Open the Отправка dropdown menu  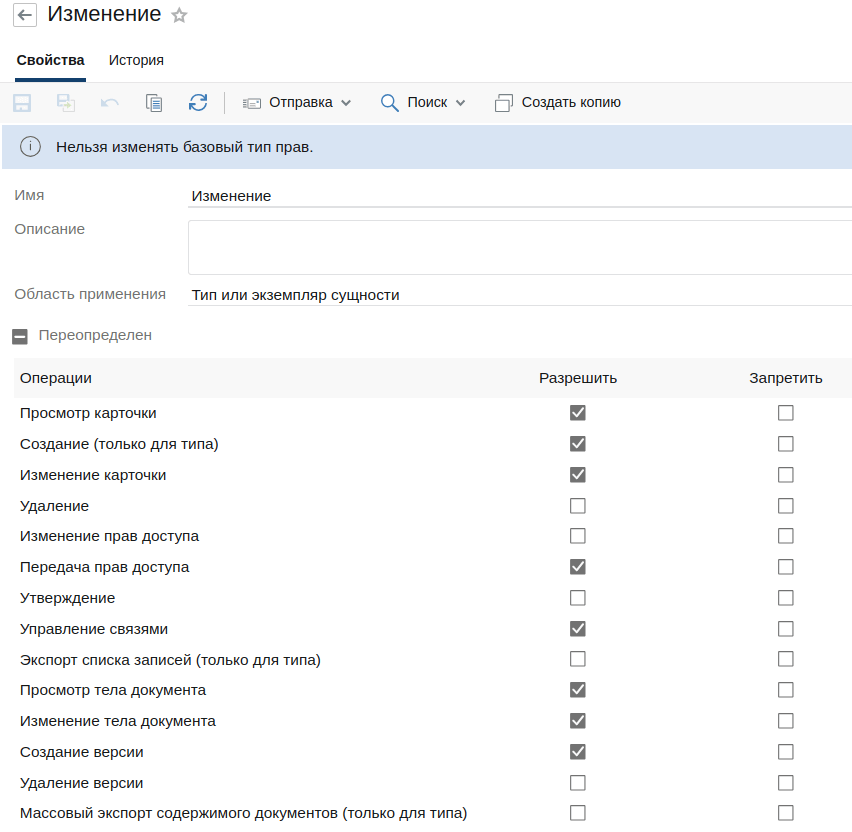297,103
